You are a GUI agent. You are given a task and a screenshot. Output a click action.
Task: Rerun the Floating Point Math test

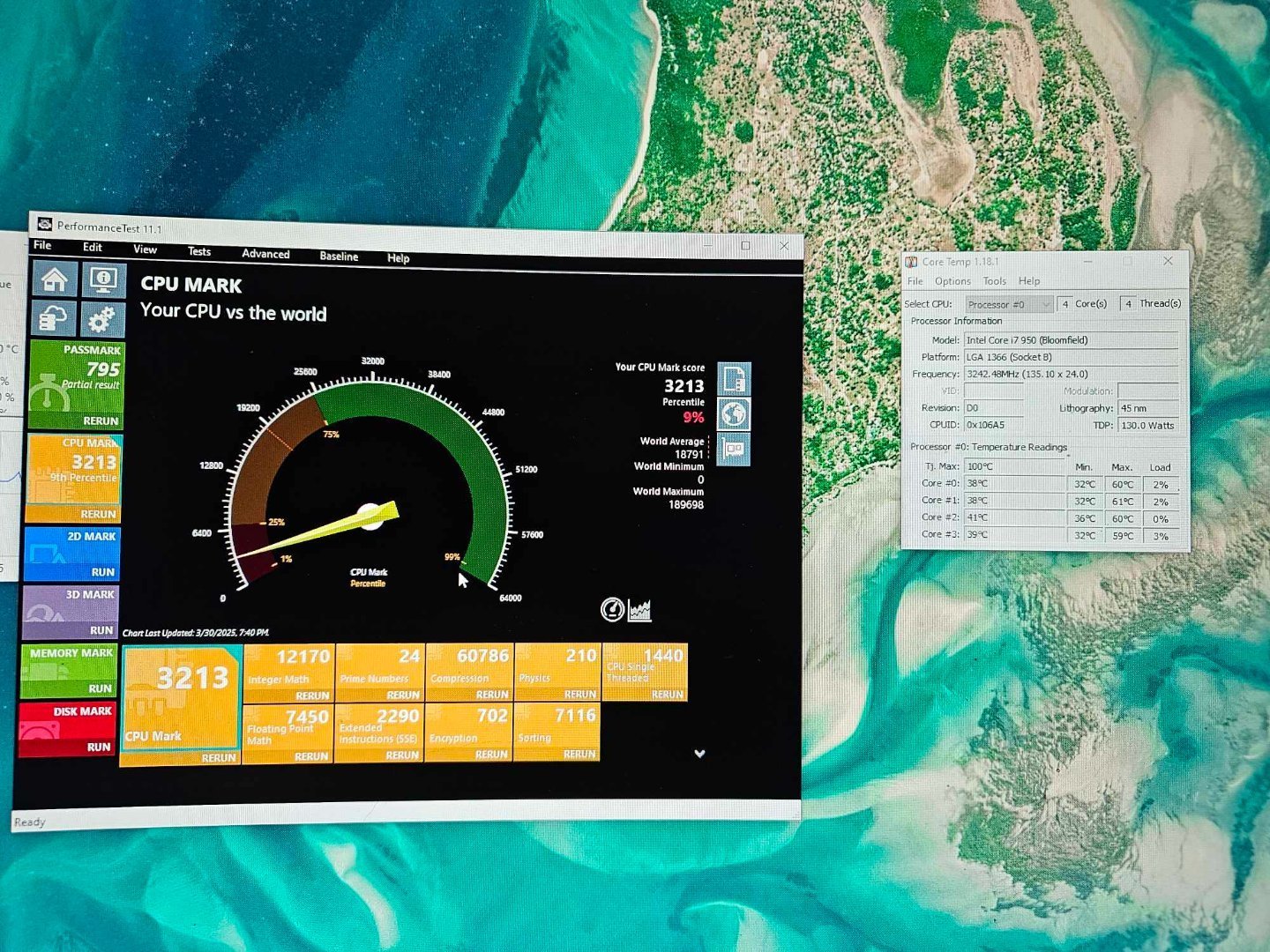pyautogui.click(x=311, y=756)
